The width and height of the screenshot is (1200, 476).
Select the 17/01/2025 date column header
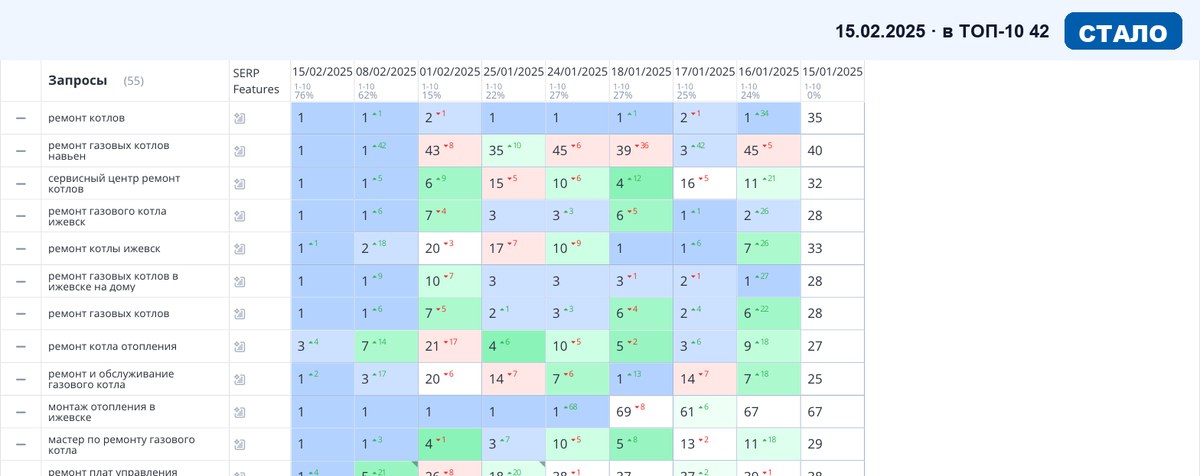tap(705, 72)
